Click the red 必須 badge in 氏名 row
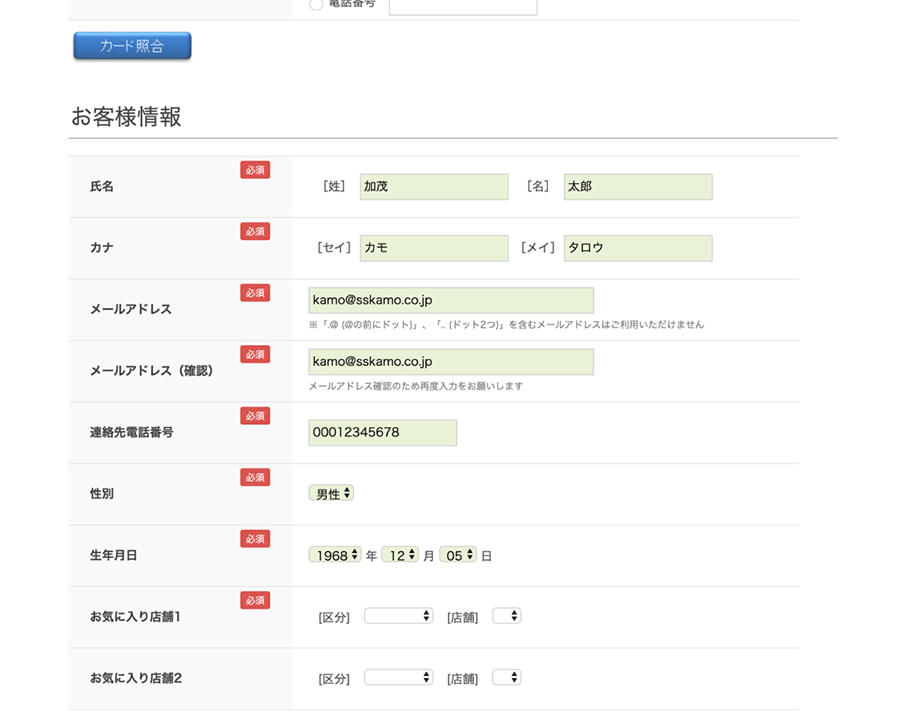900x711 pixels. [255, 170]
